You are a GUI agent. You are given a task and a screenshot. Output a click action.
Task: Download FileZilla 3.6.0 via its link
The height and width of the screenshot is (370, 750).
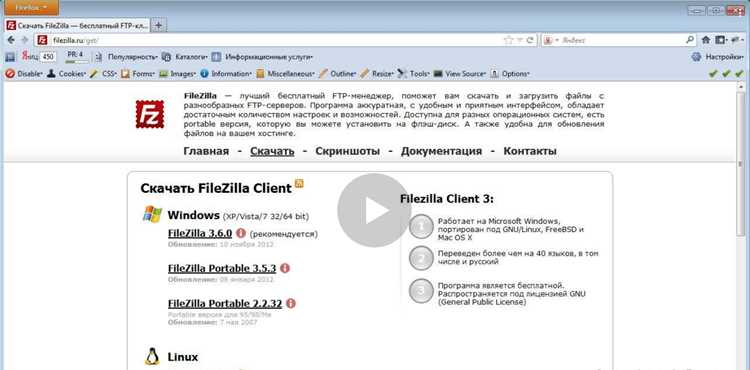[200, 233]
